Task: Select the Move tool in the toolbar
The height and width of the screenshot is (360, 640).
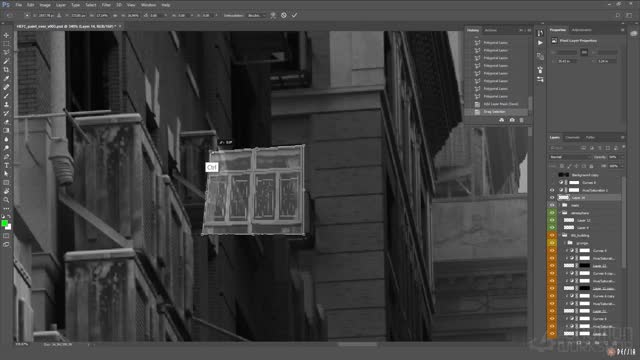Action: 6,35
